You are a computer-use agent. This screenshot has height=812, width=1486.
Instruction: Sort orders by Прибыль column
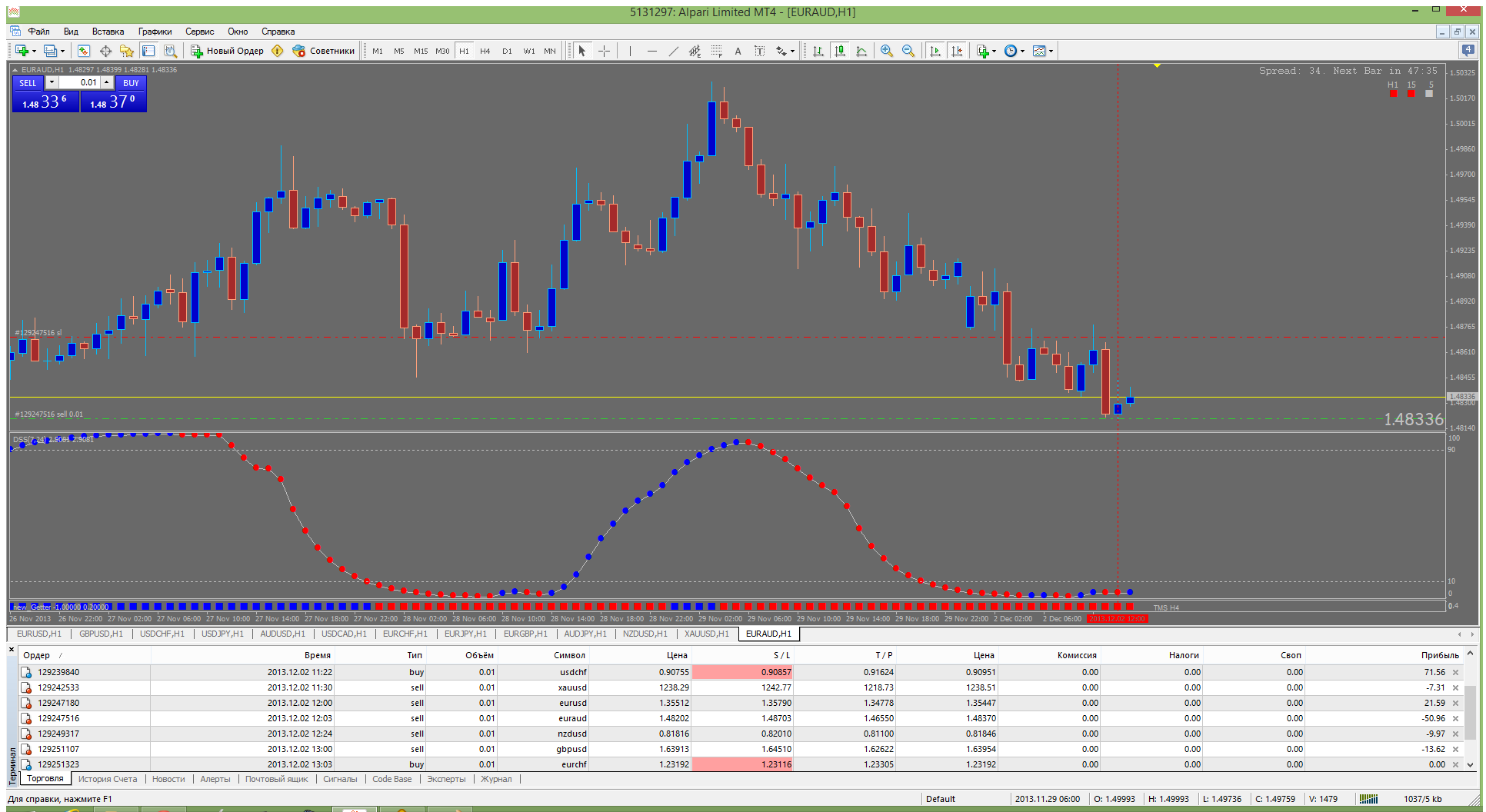tap(1440, 655)
